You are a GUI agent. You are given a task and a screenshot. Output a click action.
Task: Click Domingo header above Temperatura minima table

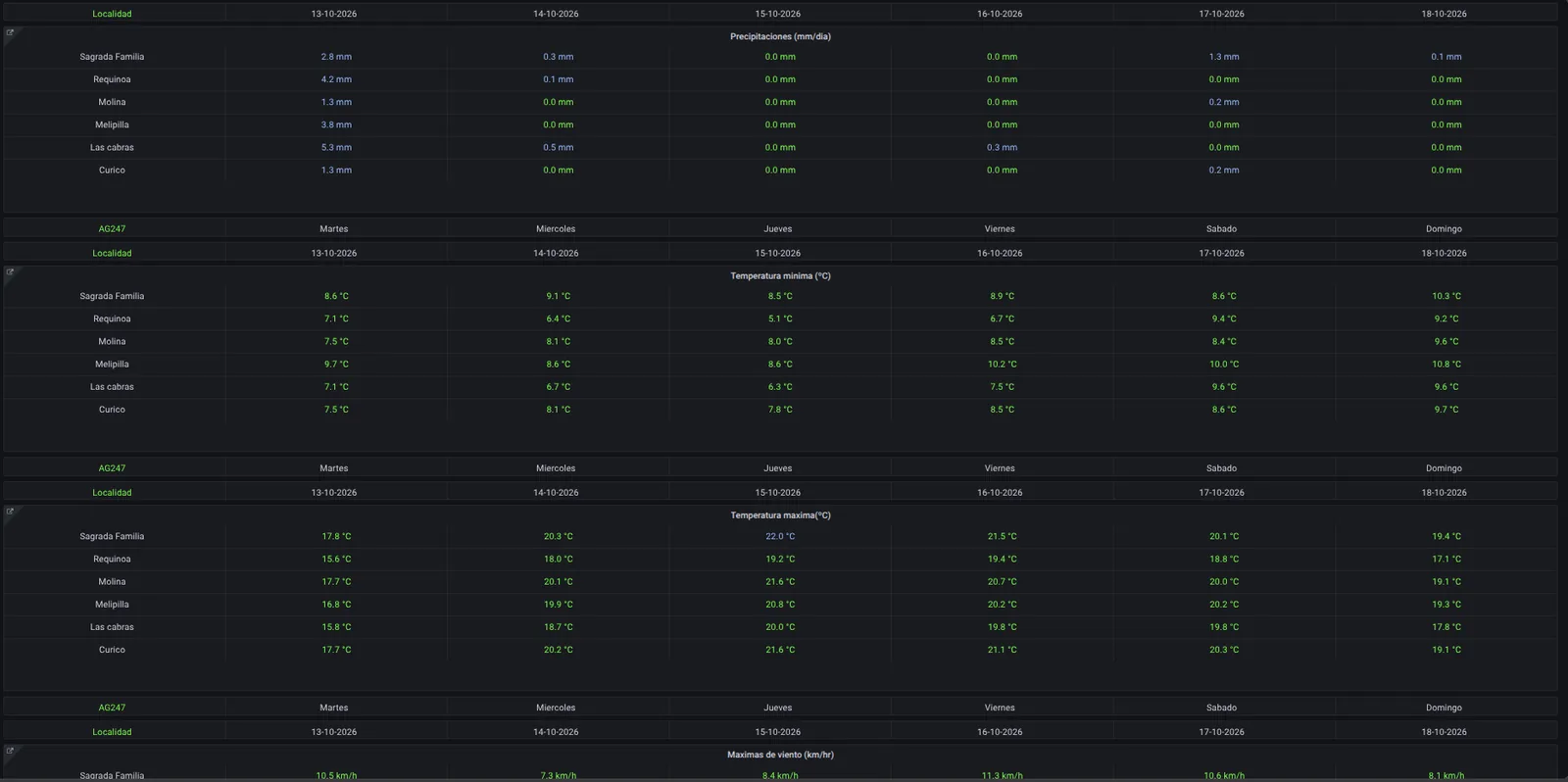(1444, 229)
